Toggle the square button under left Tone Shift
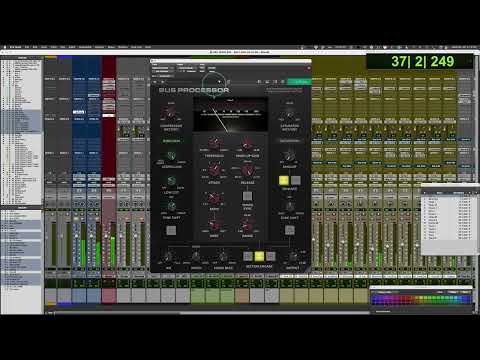The image size is (480, 360). coord(171,230)
